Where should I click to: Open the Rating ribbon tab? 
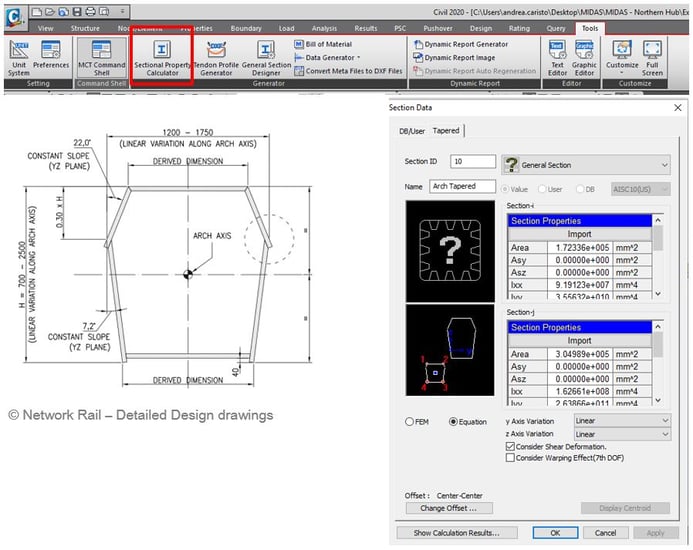click(x=519, y=28)
